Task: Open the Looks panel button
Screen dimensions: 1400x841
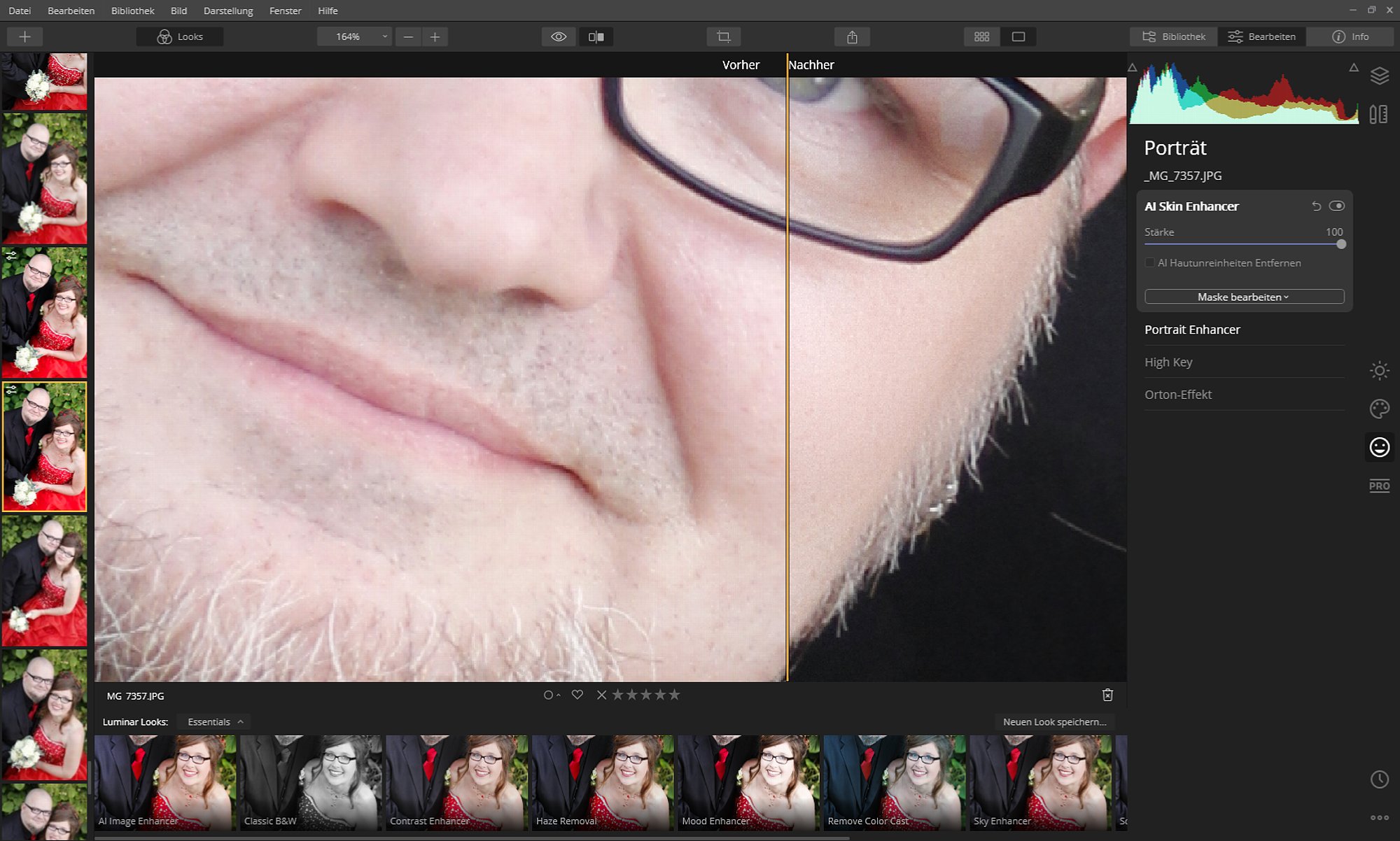Action: pyautogui.click(x=180, y=36)
